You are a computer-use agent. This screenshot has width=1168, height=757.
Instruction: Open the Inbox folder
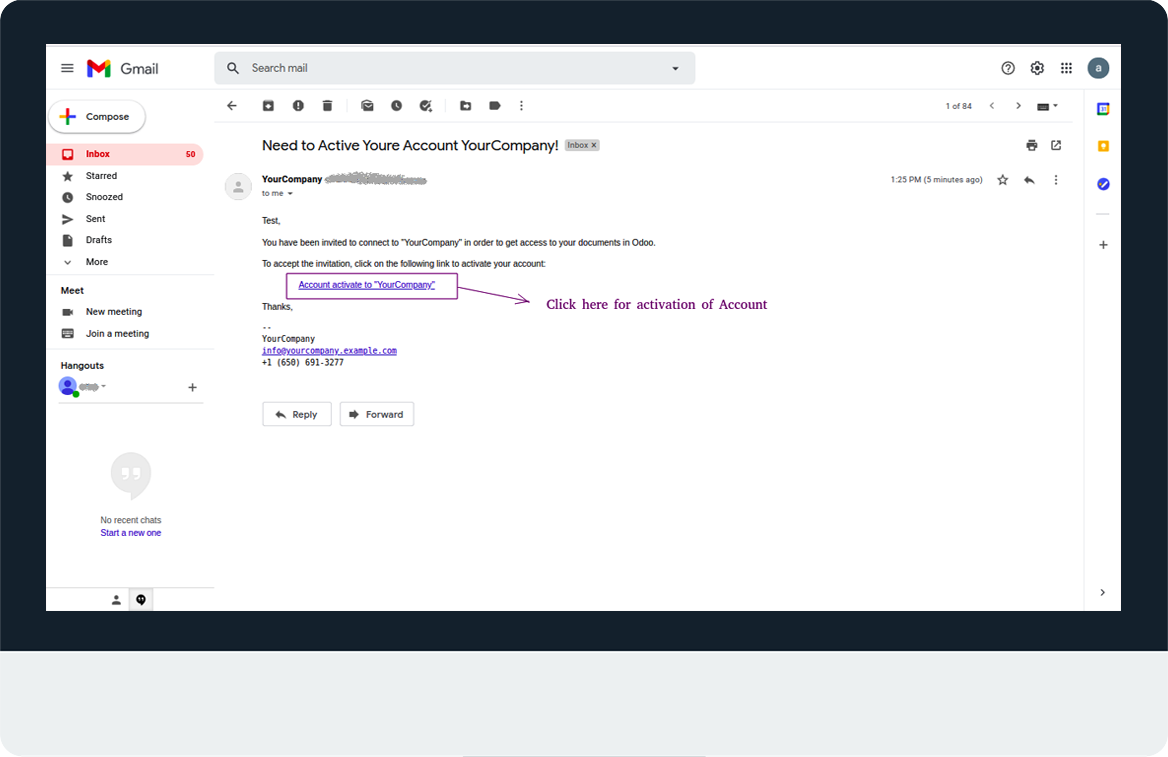pyautogui.click(x=125, y=154)
